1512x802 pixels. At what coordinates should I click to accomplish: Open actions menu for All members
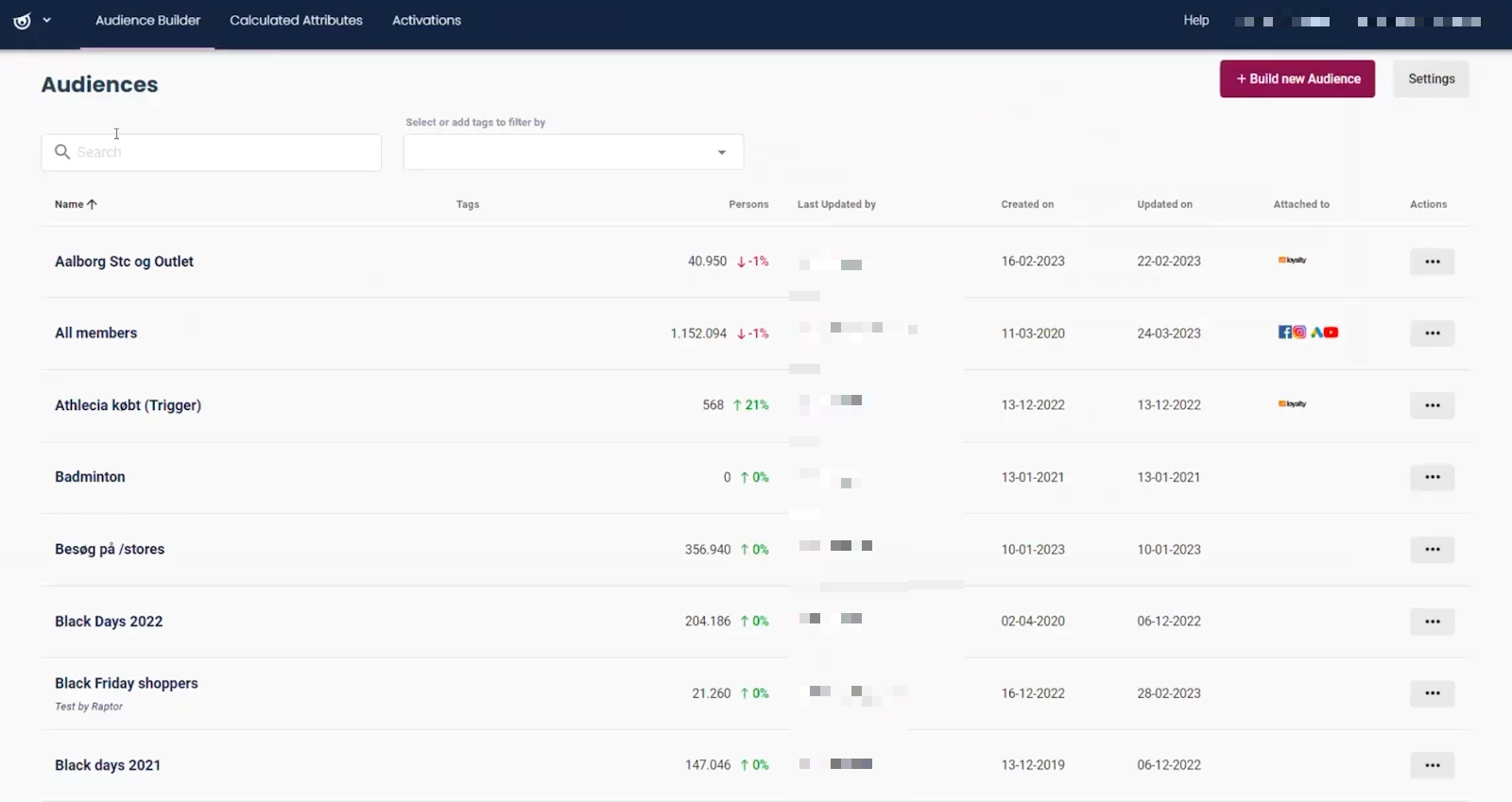(x=1432, y=333)
